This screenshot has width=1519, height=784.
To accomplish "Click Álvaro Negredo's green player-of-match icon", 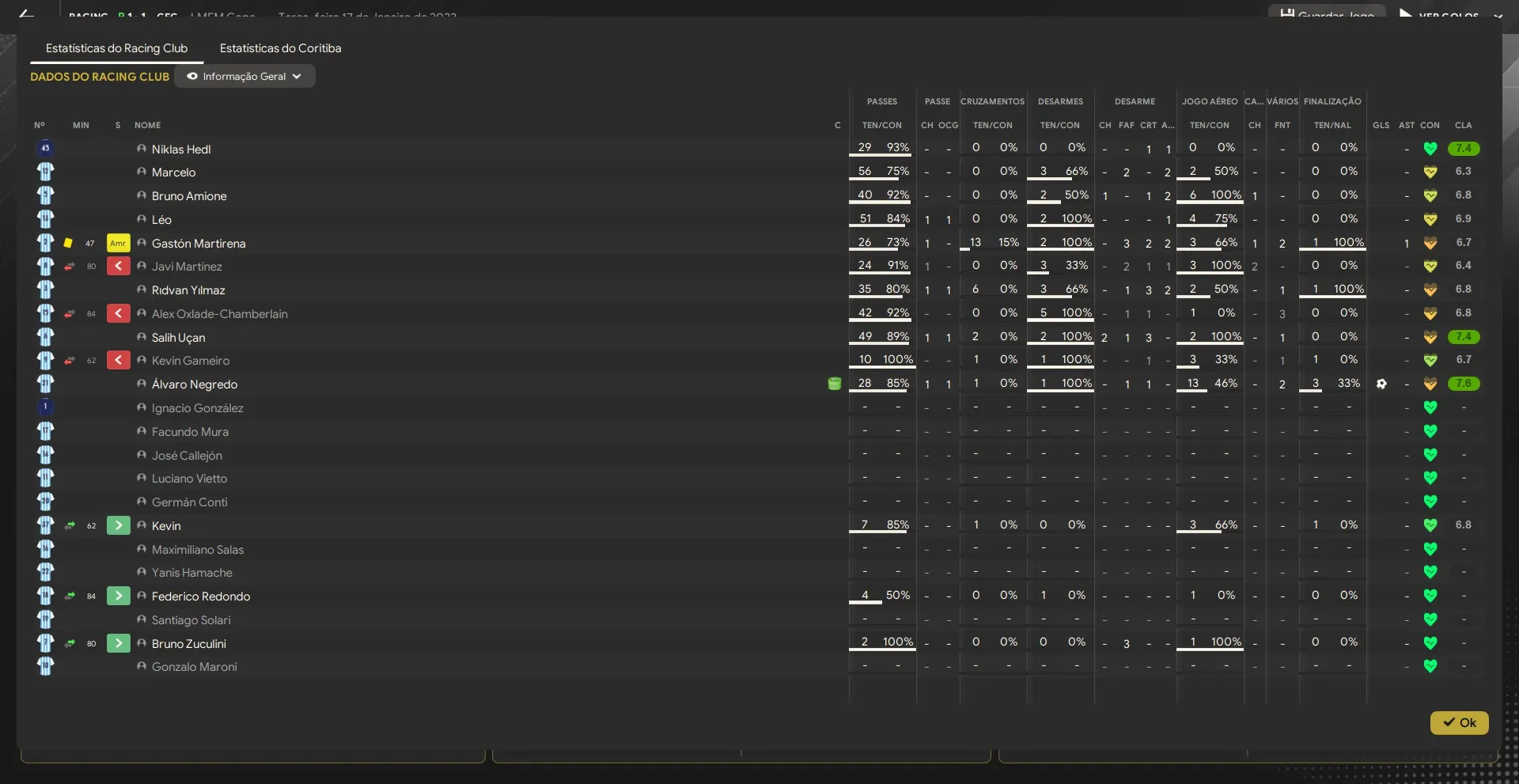I will tap(834, 384).
